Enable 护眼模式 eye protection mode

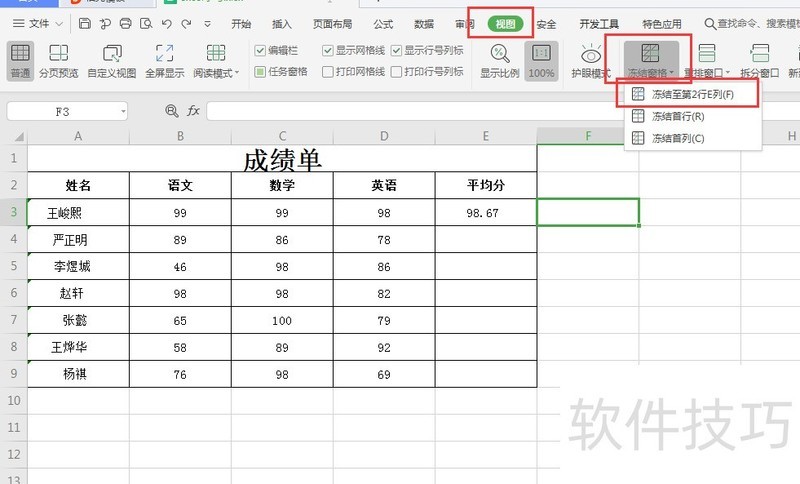(591, 61)
